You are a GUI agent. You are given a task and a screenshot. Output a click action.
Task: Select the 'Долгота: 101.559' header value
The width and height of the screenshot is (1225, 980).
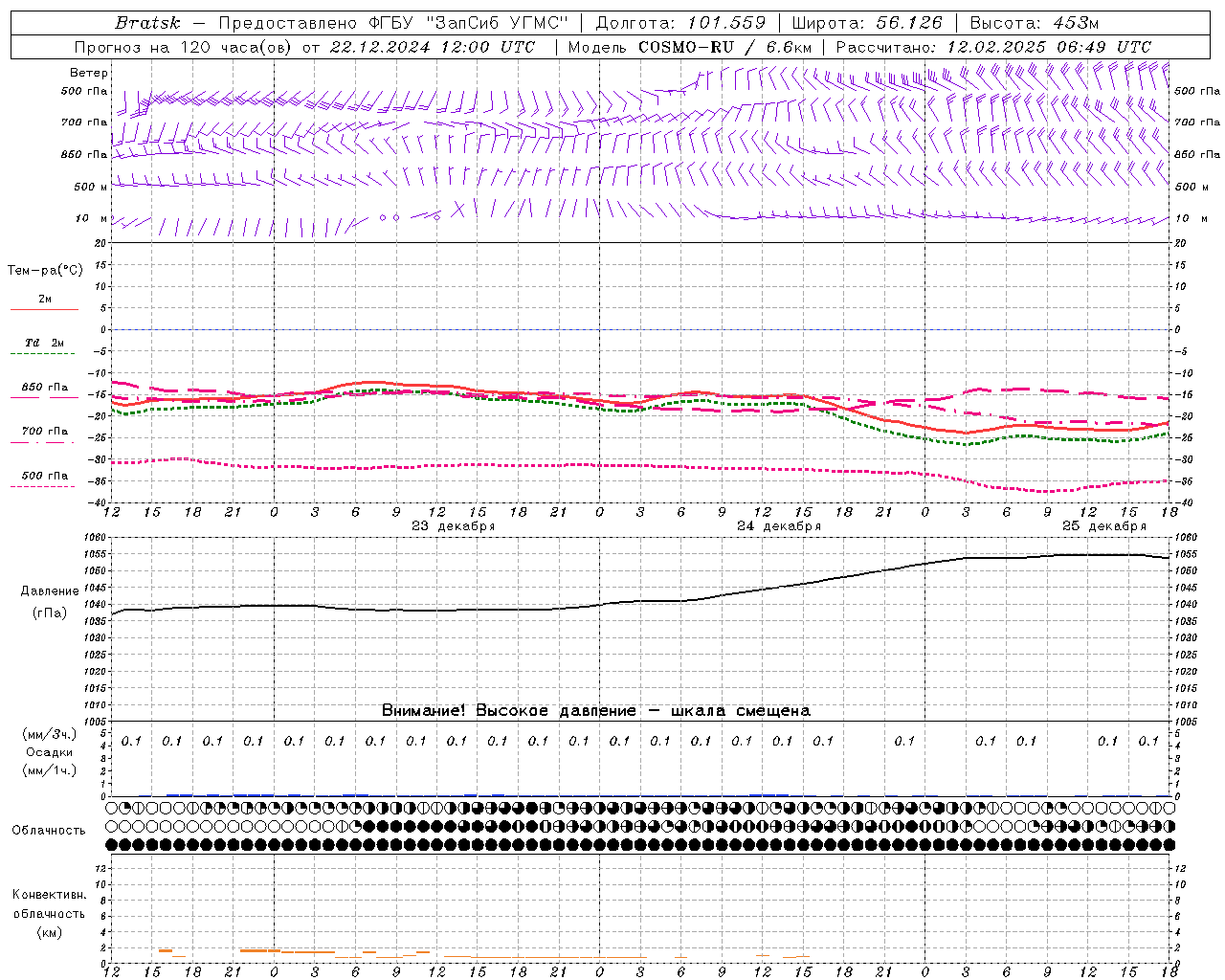(x=680, y=23)
